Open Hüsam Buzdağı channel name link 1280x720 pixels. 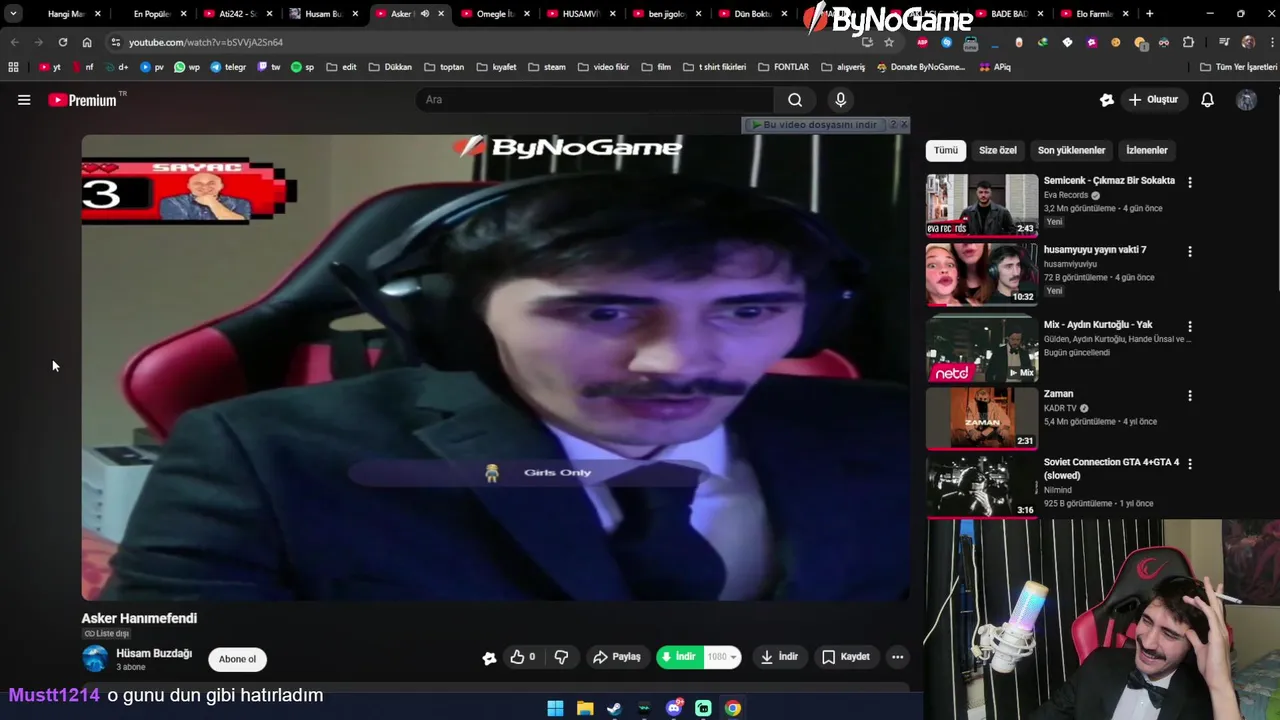point(154,653)
